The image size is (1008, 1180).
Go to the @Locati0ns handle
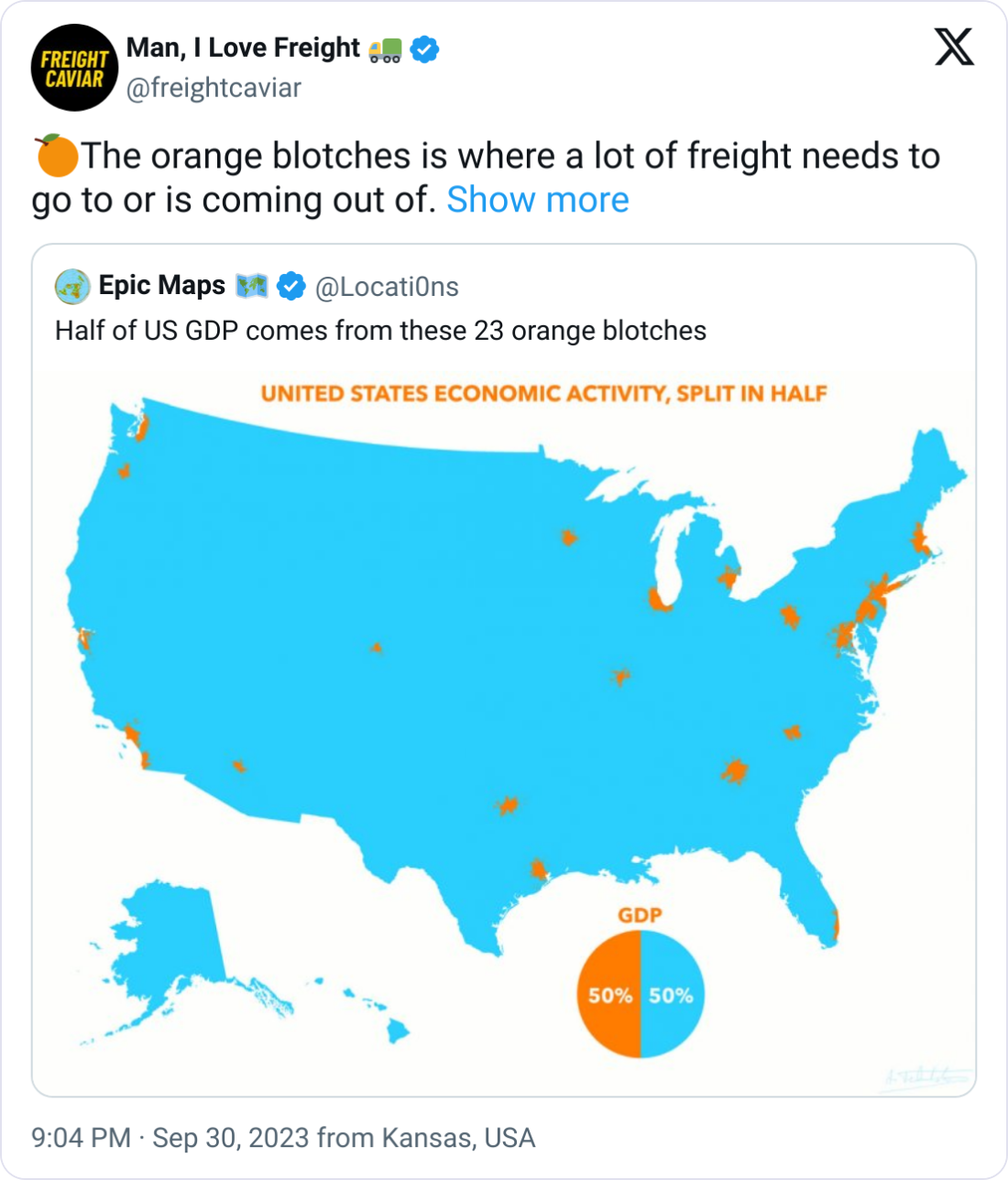[x=387, y=287]
